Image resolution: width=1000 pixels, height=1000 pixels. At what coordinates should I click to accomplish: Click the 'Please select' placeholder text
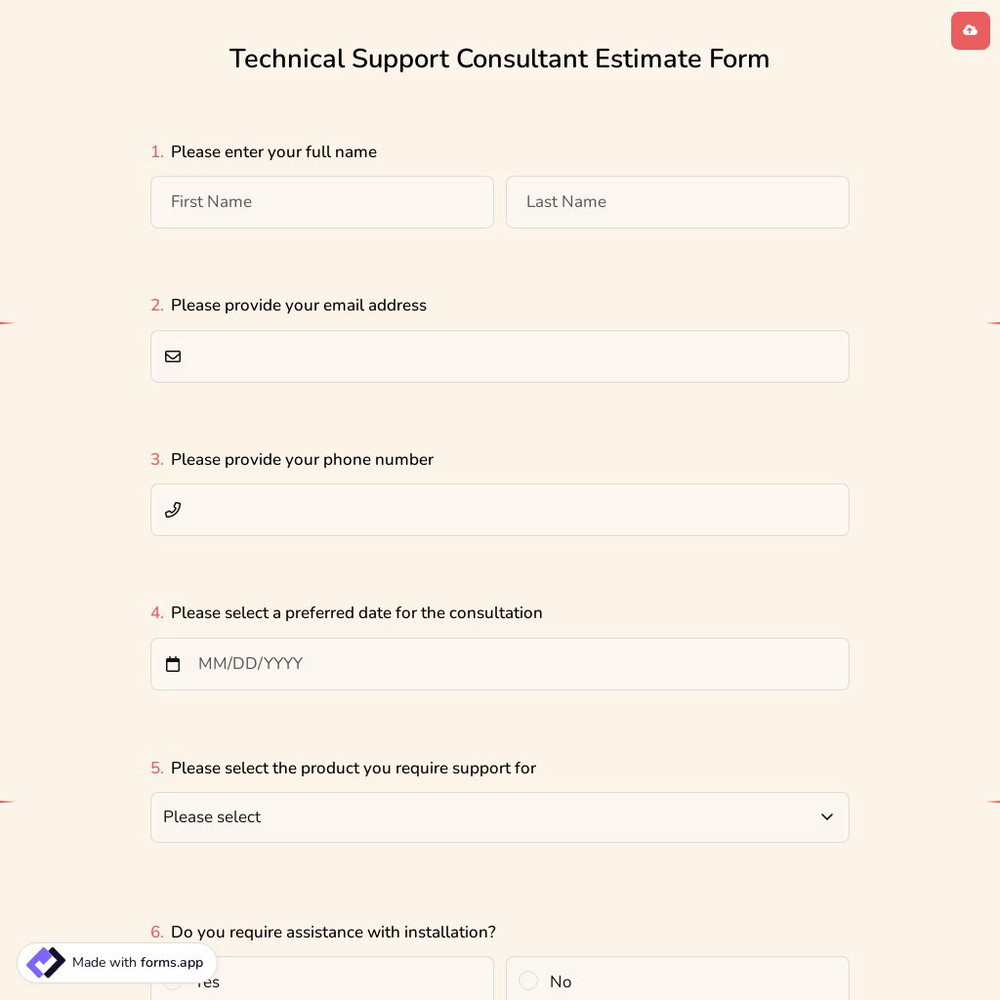211,817
